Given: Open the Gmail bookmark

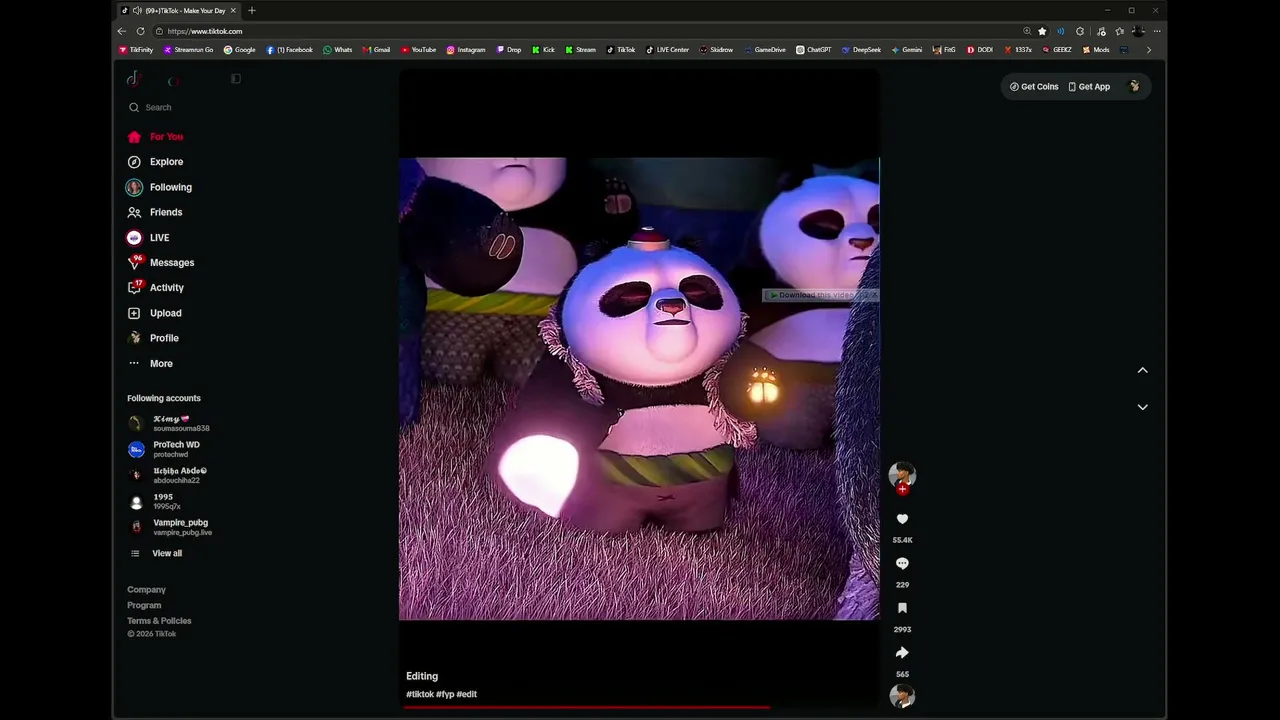Looking at the screenshot, I should pyautogui.click(x=376, y=50).
